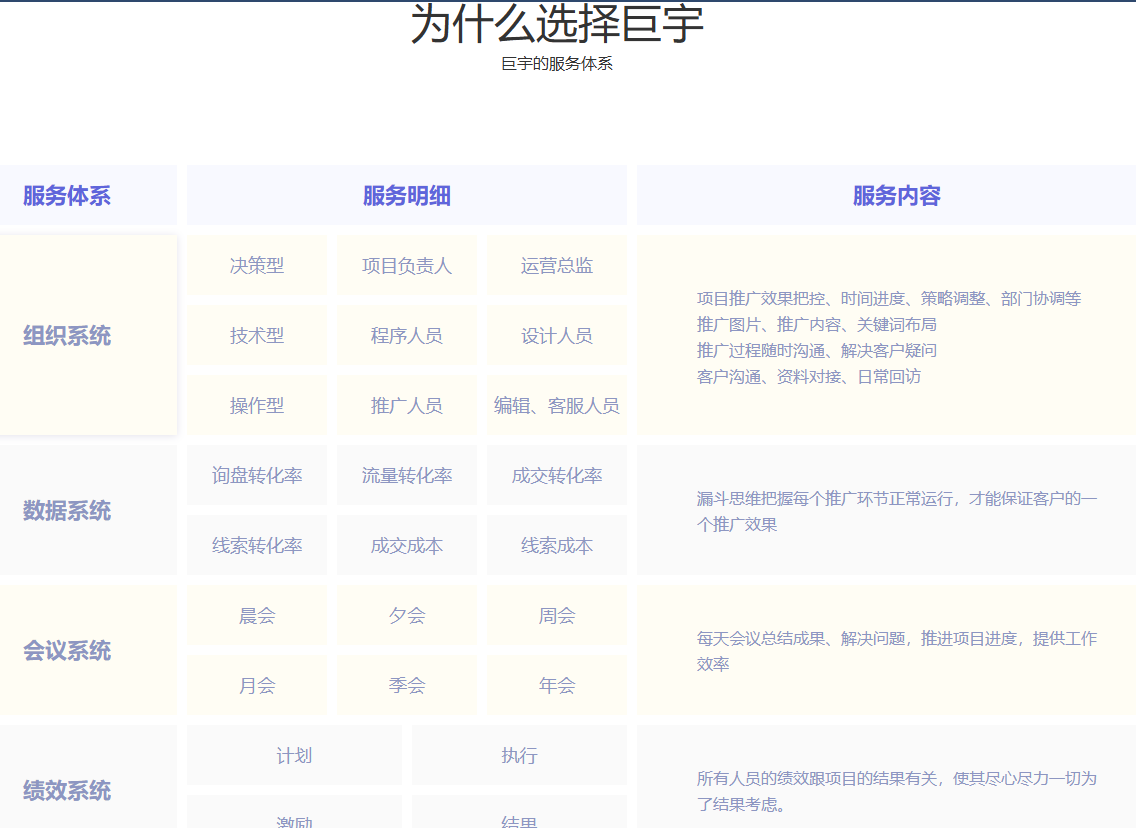Click the 成交成本 cell
1136x828 pixels.
click(x=407, y=545)
